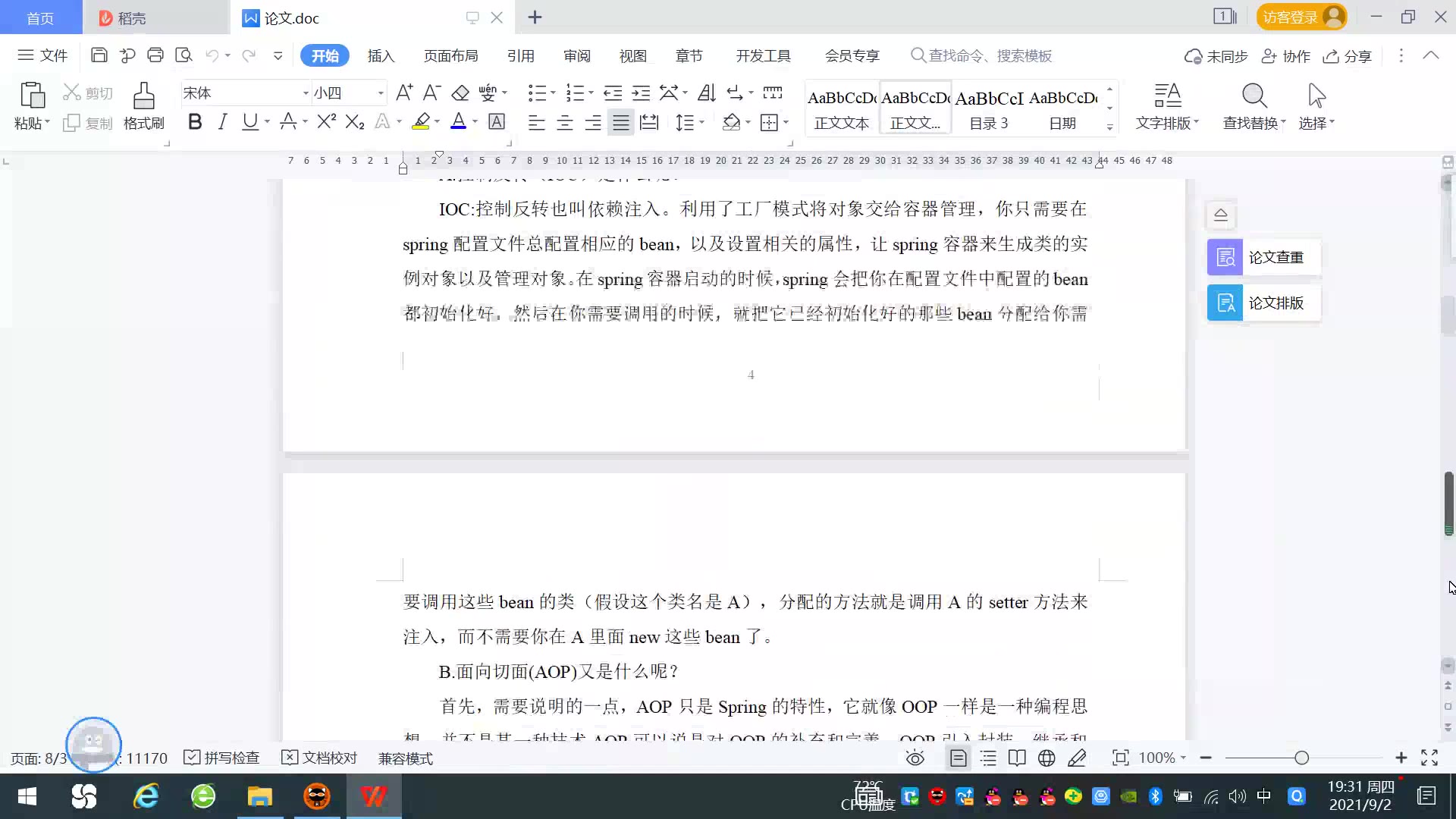Click the print icon in quick toolbar
The image size is (1456, 819).
[x=155, y=55]
